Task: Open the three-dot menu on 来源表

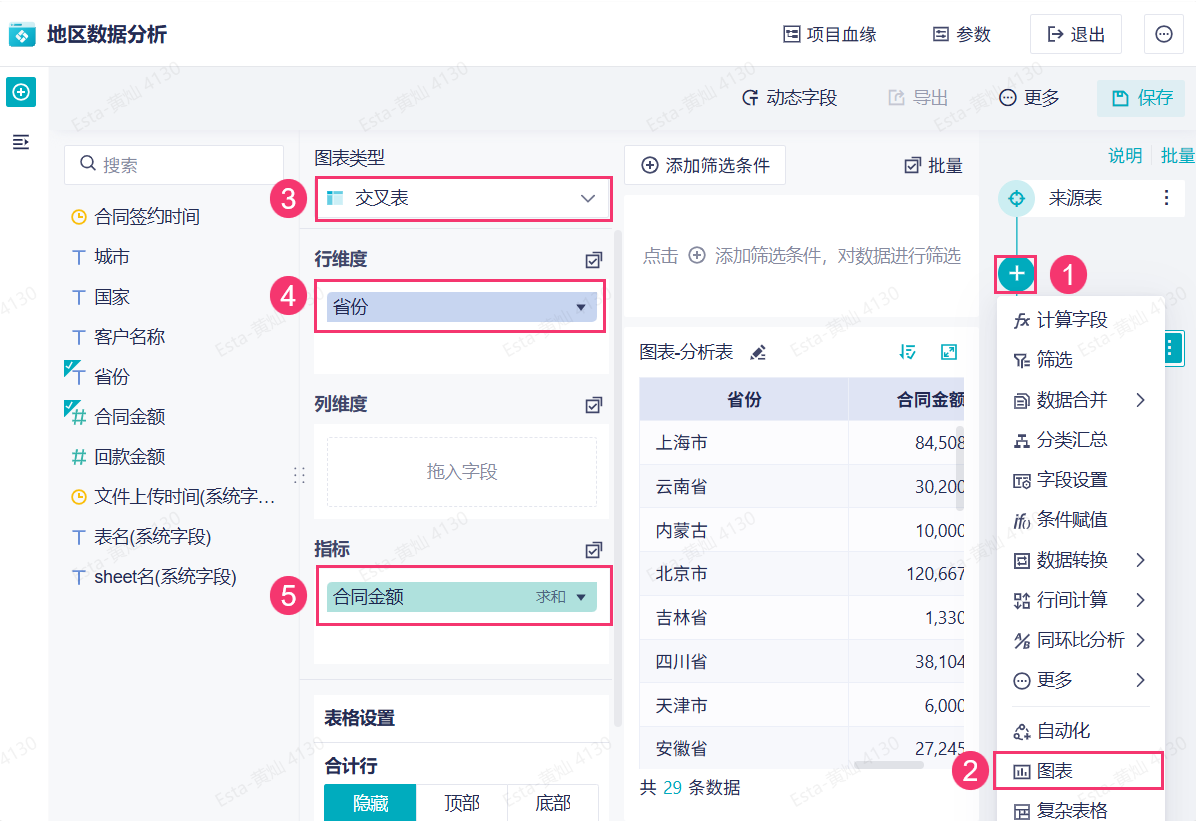Action: click(1166, 198)
